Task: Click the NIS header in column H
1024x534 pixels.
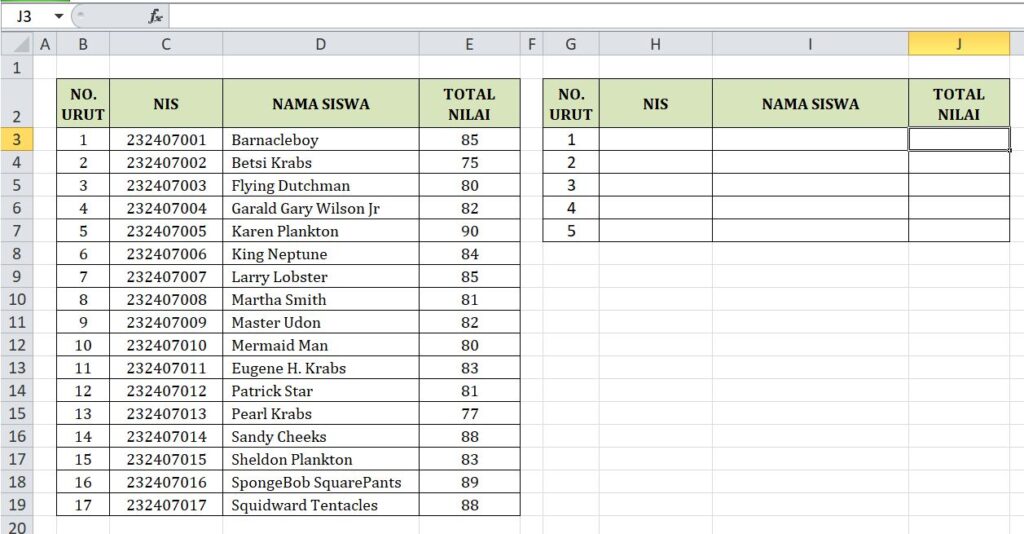Action: pyautogui.click(x=655, y=103)
